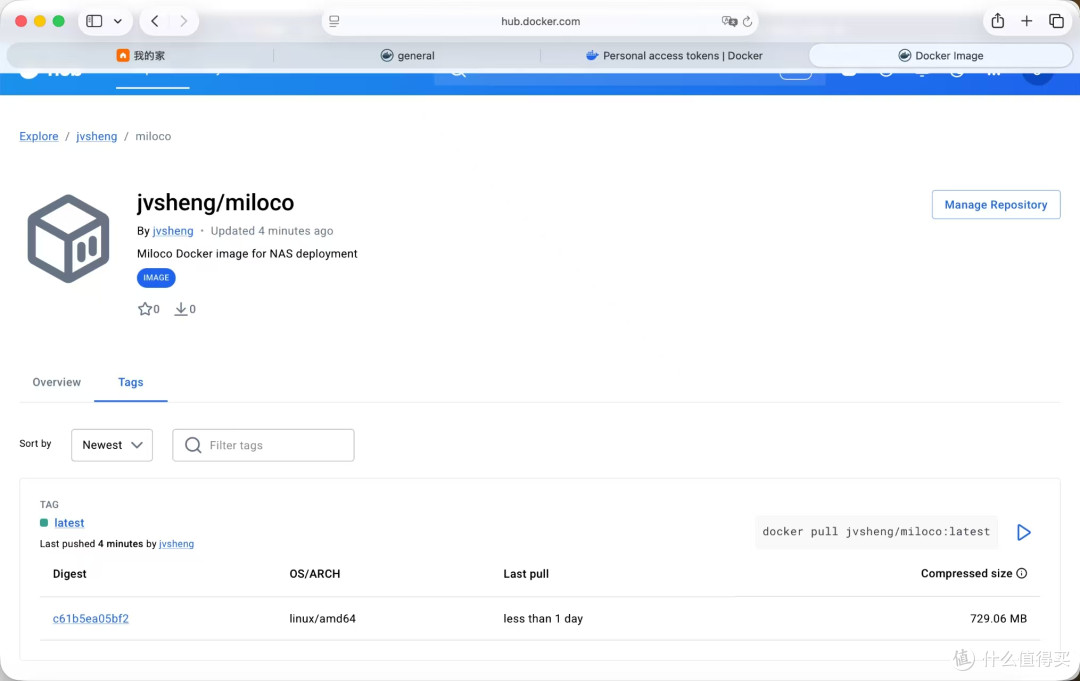
Task: Toggle the Safari sidebar icon
Action: tap(94, 21)
